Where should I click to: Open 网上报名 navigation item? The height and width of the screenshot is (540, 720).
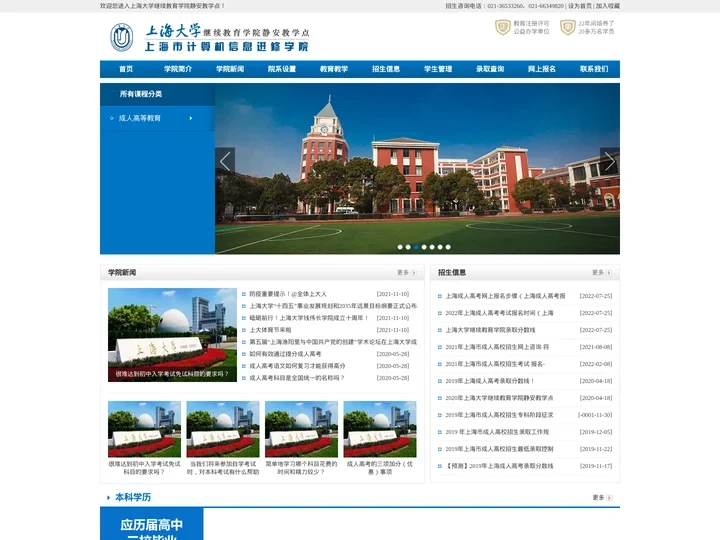(542, 69)
